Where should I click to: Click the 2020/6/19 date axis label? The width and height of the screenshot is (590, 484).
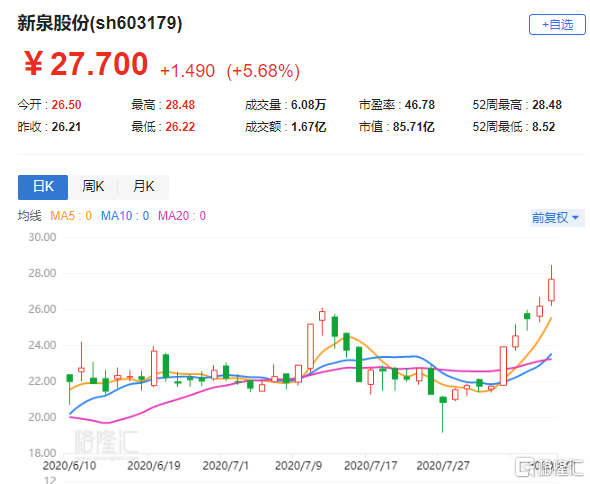pos(154,466)
